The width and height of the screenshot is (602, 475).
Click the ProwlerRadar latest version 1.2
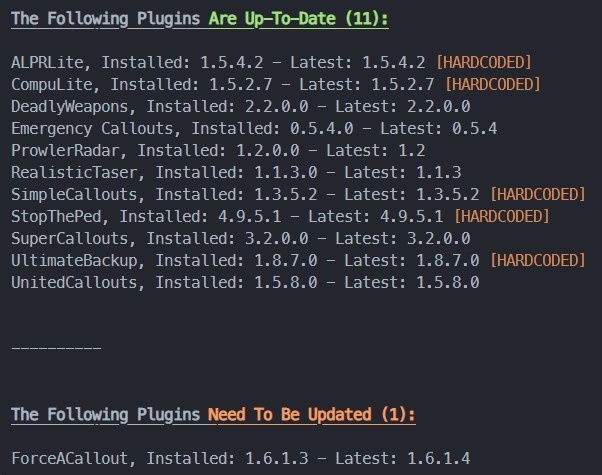pos(412,151)
